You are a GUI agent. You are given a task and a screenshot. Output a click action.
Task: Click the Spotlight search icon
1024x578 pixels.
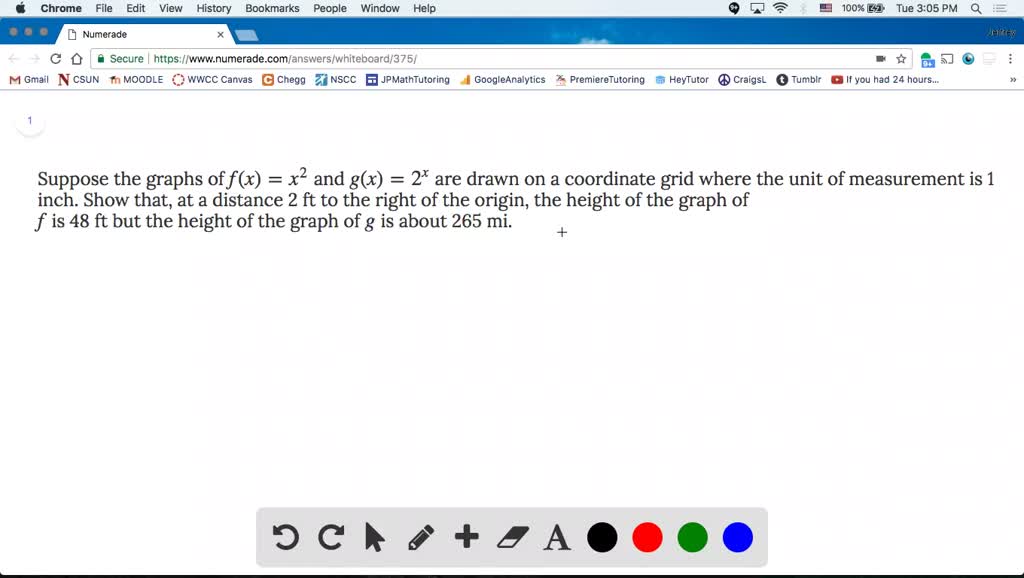[x=975, y=8]
